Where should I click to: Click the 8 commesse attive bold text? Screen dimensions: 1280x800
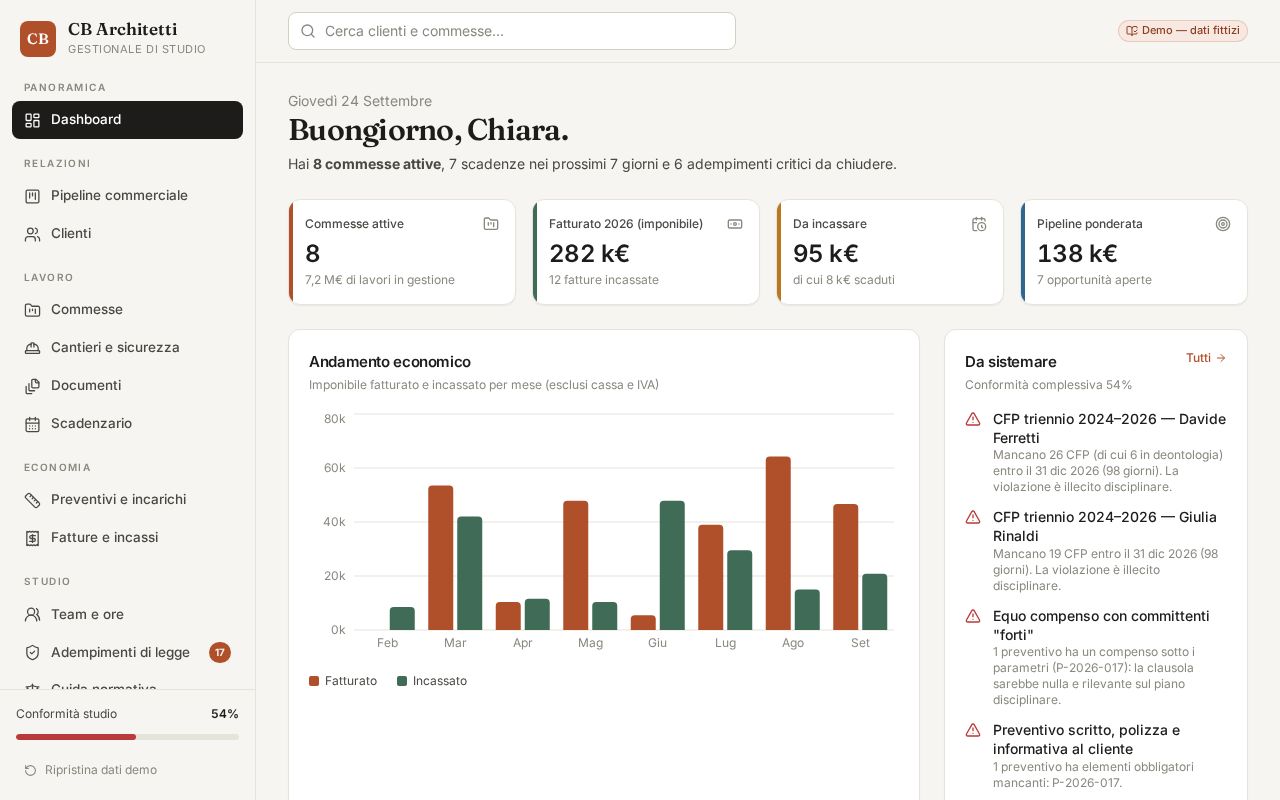377,164
